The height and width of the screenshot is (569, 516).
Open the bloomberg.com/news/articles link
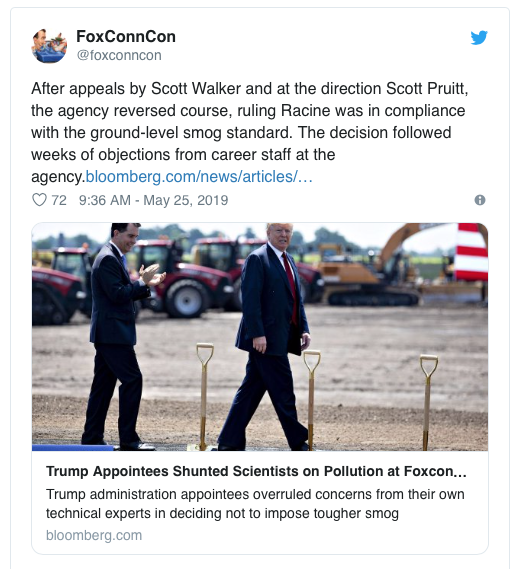click(199, 177)
